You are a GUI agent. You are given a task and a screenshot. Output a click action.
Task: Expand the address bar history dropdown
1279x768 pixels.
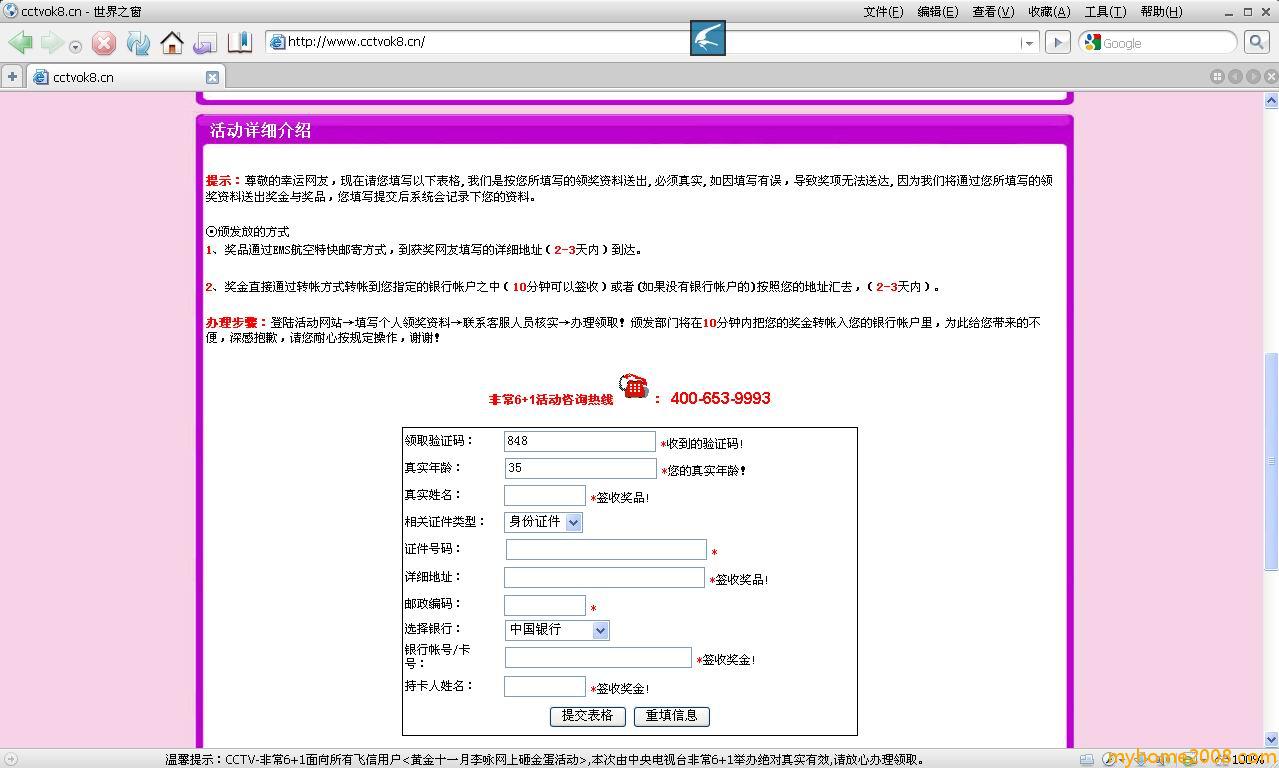(x=1027, y=43)
